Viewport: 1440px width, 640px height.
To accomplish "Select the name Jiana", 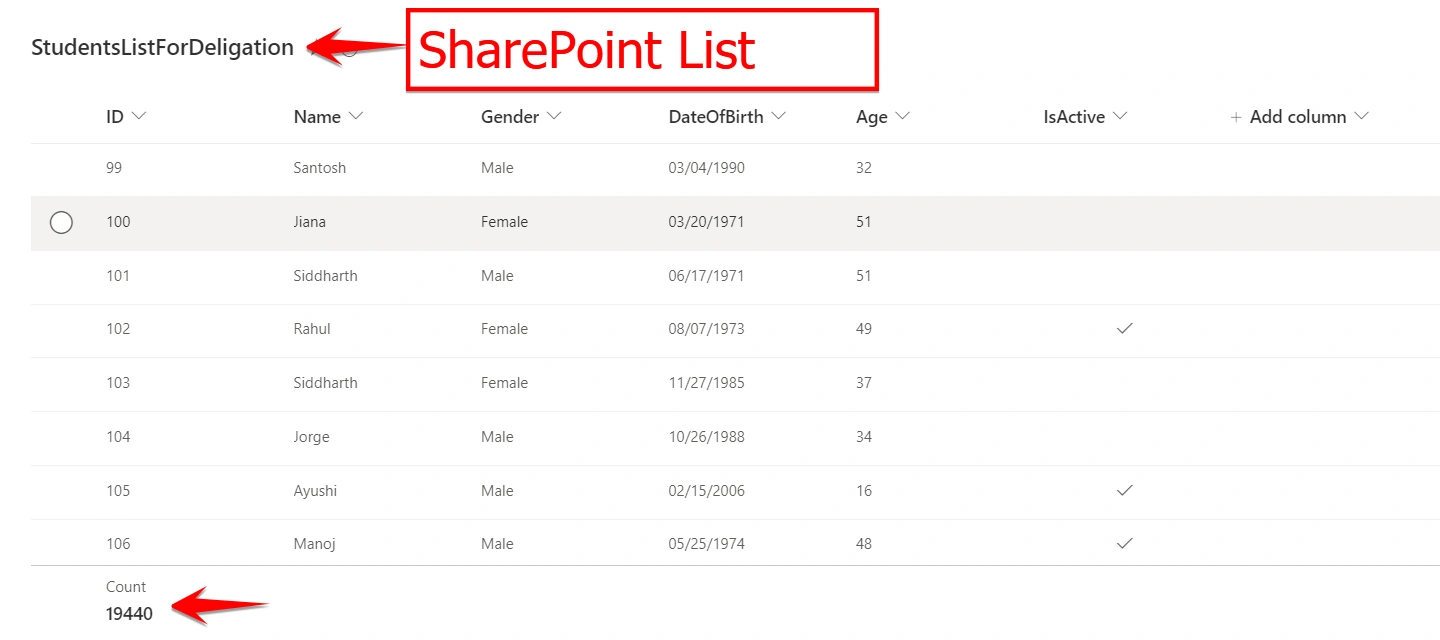I will click(310, 222).
